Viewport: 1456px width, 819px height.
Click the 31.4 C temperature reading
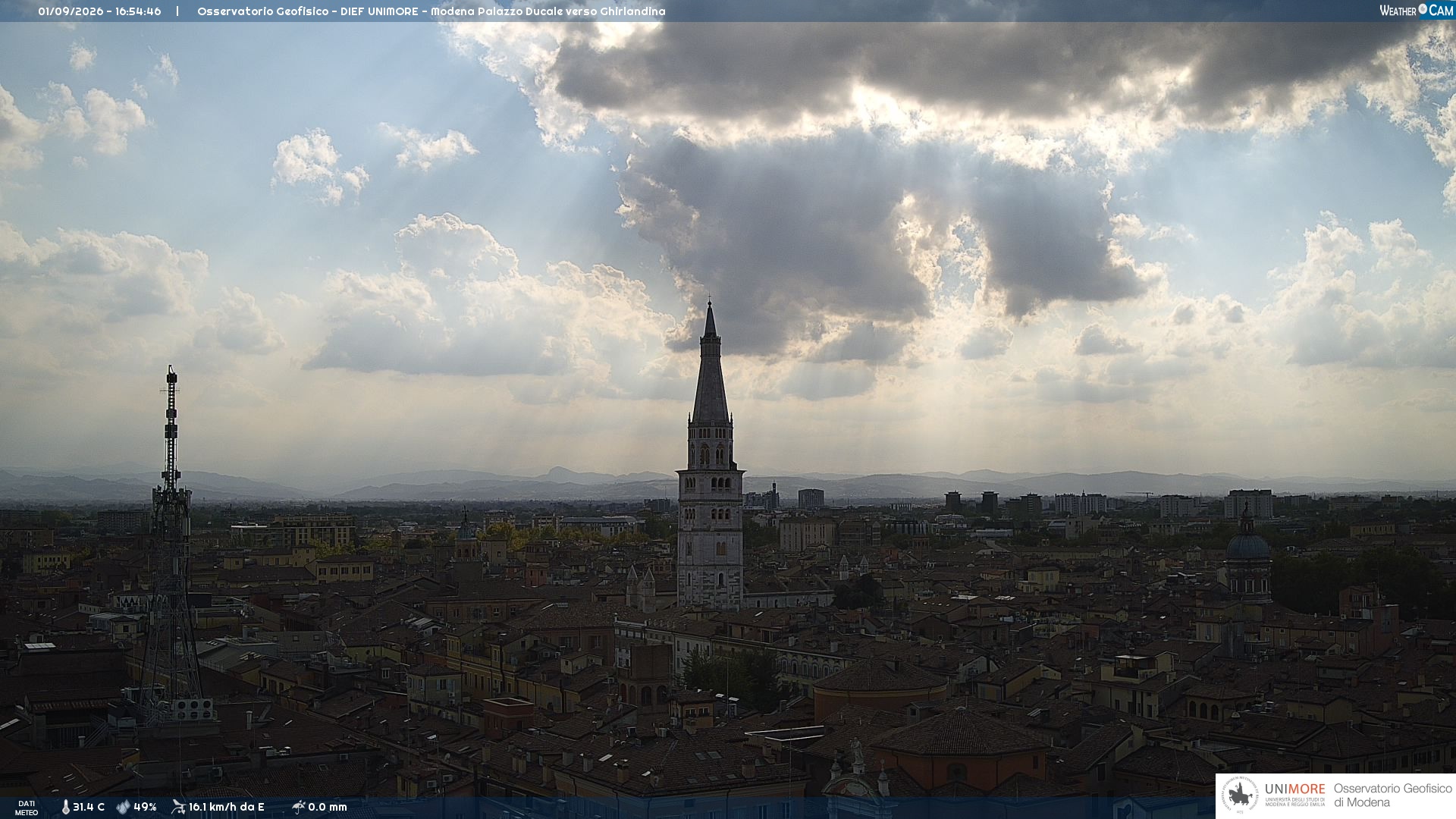[89, 807]
